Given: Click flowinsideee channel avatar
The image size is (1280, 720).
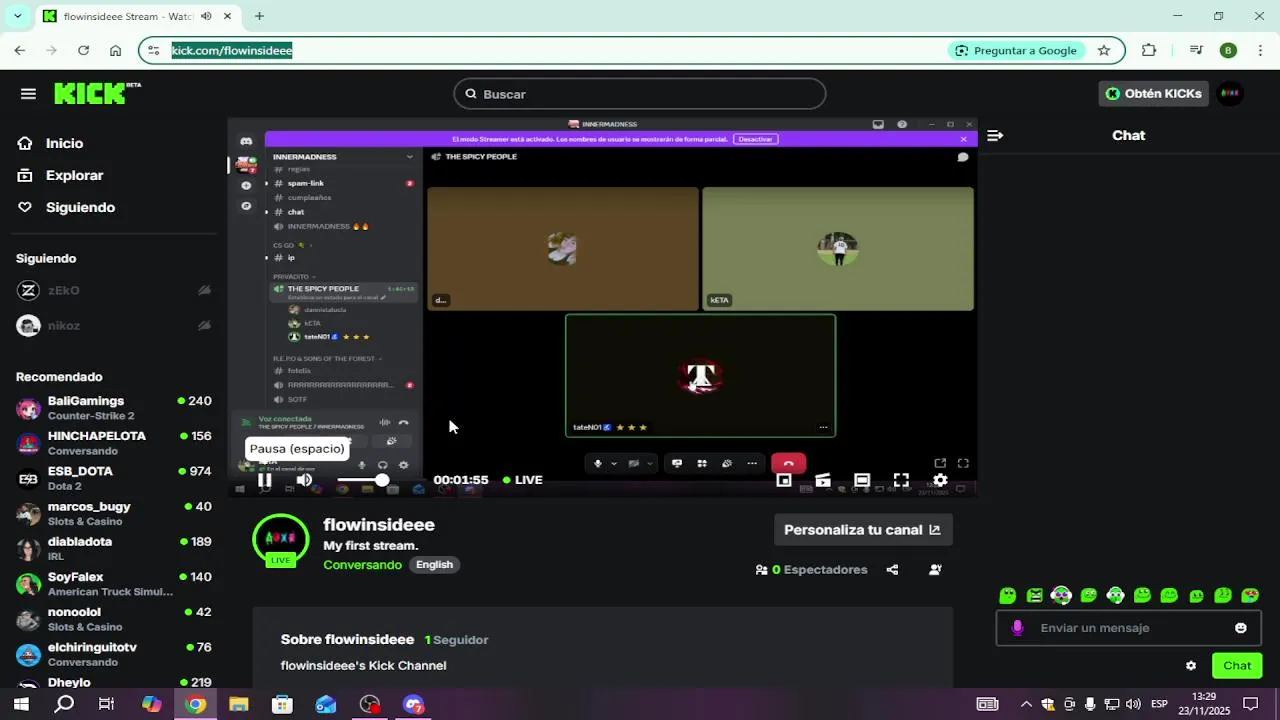Looking at the screenshot, I should click(x=280, y=541).
